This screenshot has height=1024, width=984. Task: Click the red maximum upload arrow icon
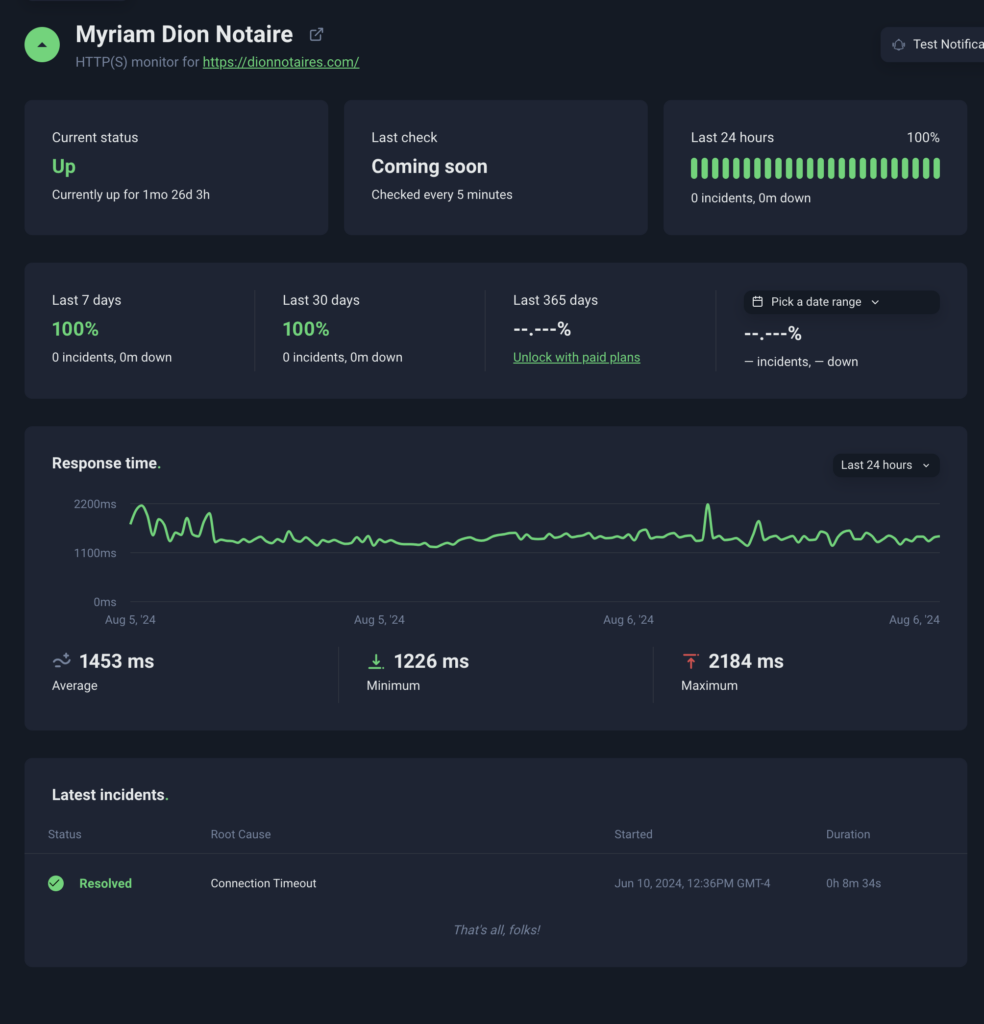pyautogui.click(x=690, y=661)
